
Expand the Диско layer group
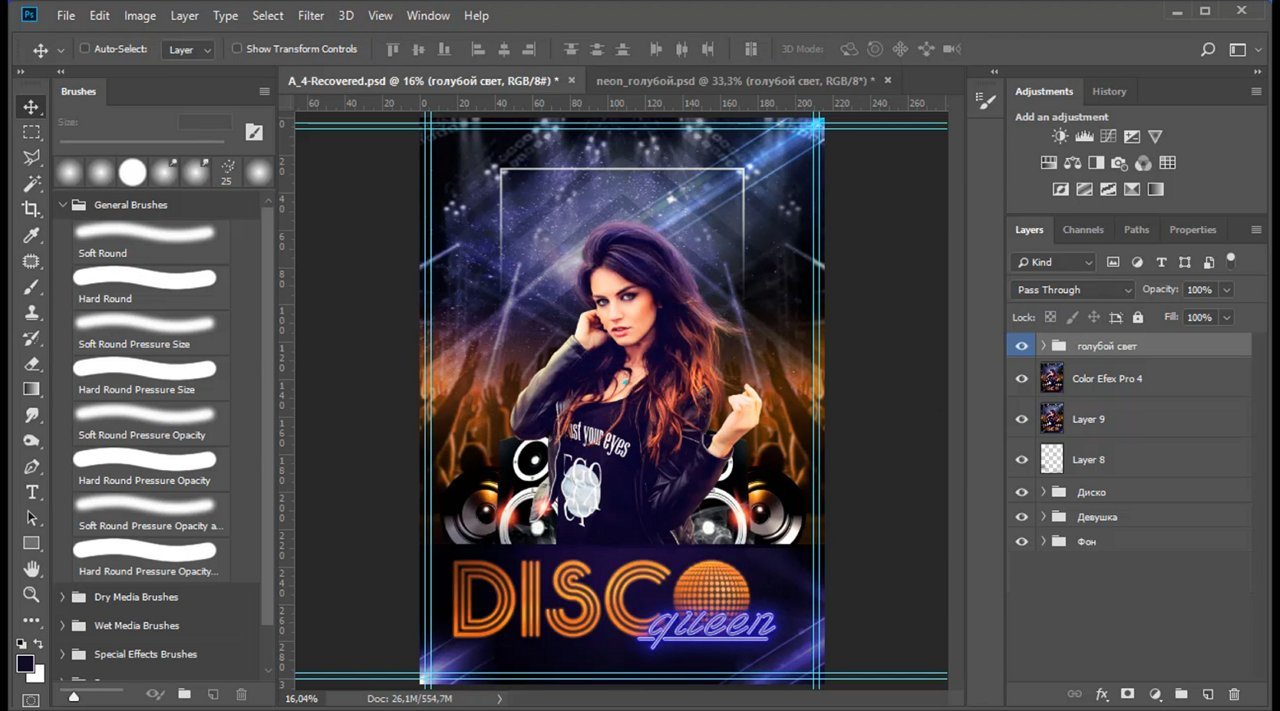point(1043,492)
